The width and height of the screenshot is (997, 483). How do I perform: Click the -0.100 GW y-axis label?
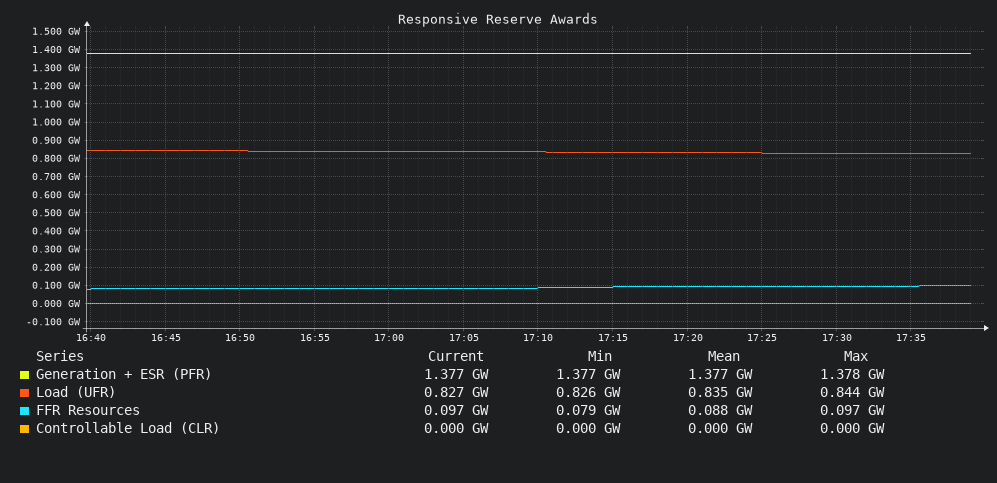pyautogui.click(x=53, y=322)
